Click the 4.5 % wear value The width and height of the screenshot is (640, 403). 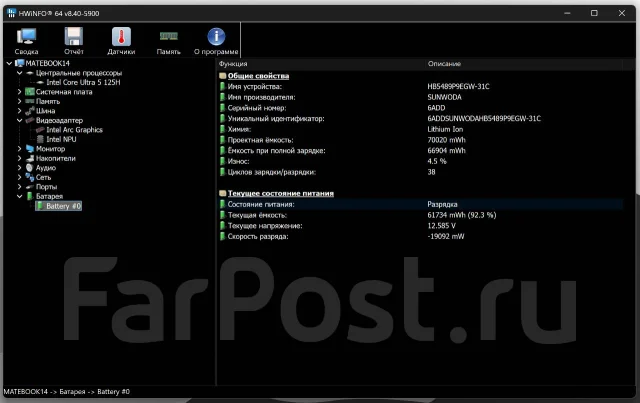tap(437, 161)
